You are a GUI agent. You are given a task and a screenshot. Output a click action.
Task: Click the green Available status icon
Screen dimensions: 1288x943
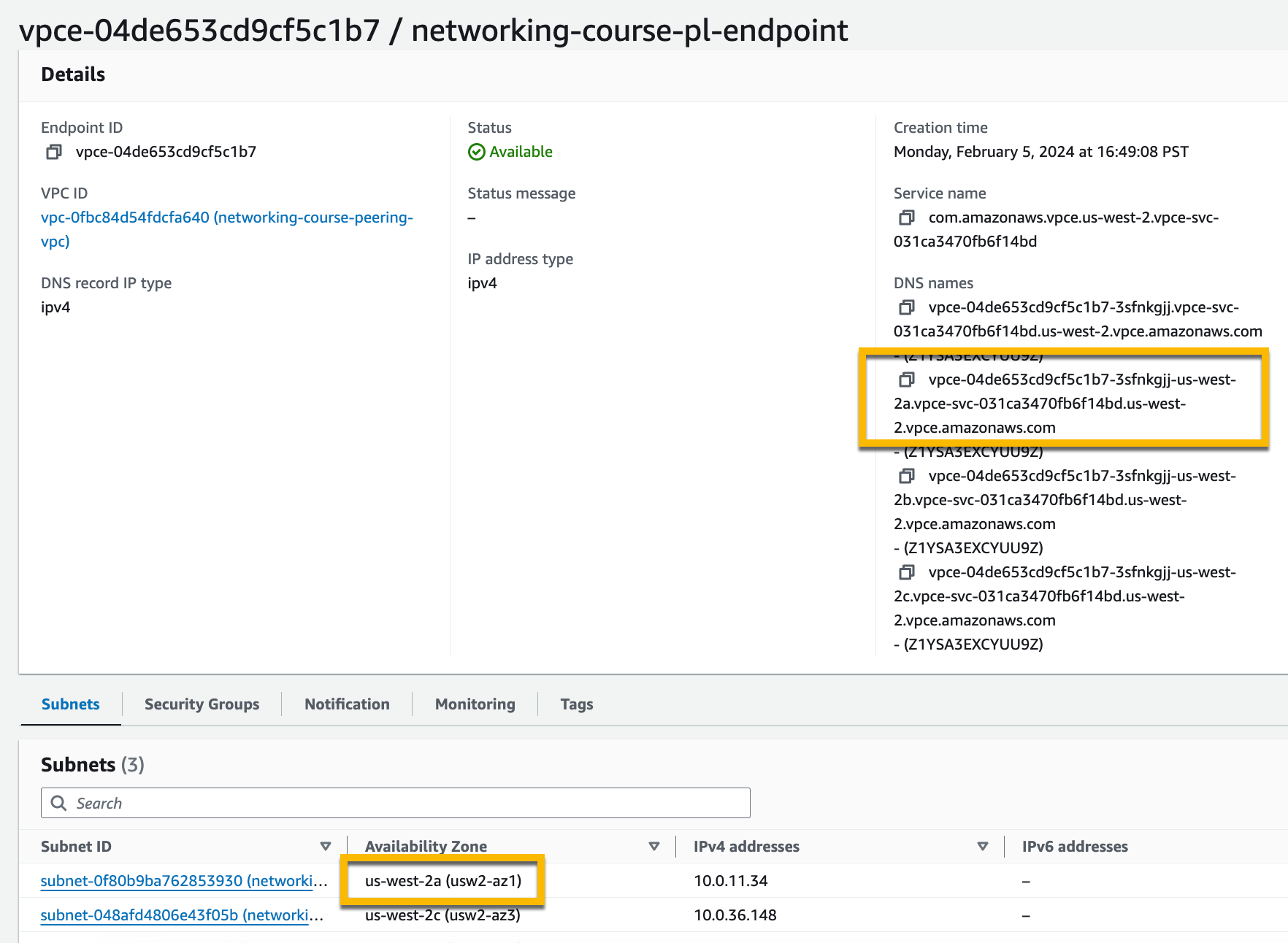[477, 152]
